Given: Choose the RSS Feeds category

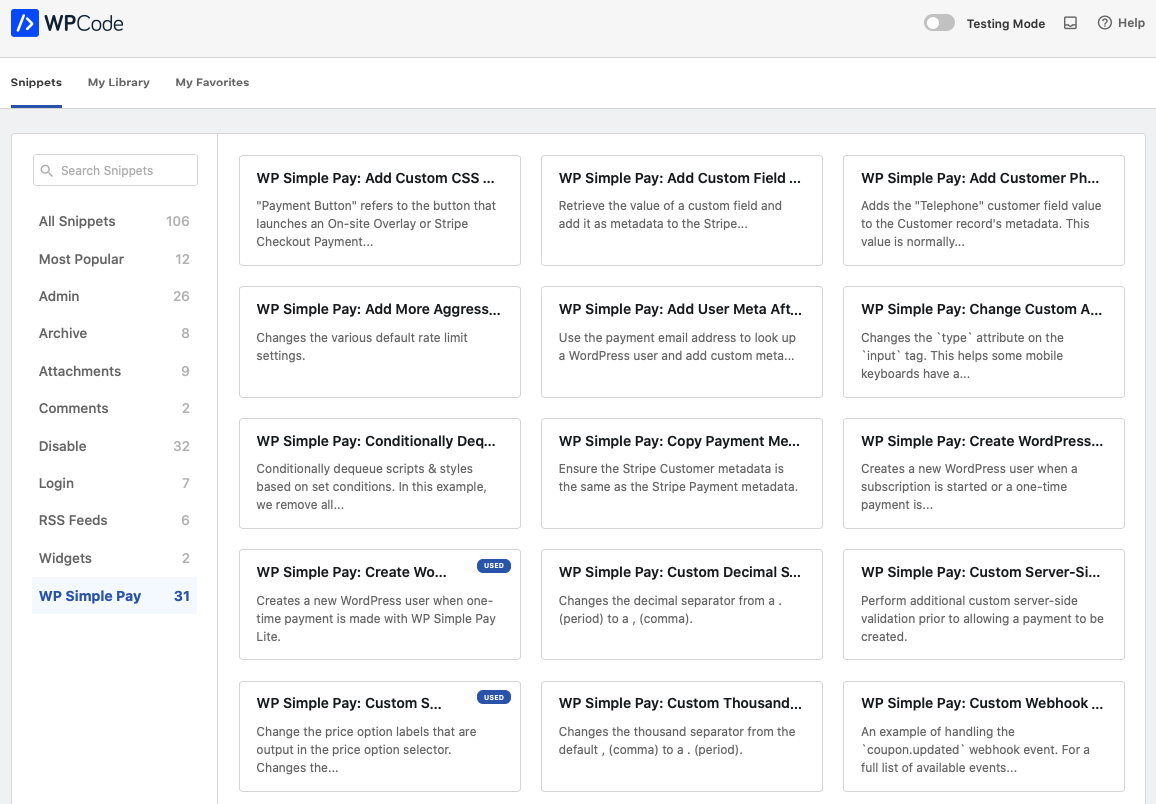Looking at the screenshot, I should pyautogui.click(x=73, y=520).
